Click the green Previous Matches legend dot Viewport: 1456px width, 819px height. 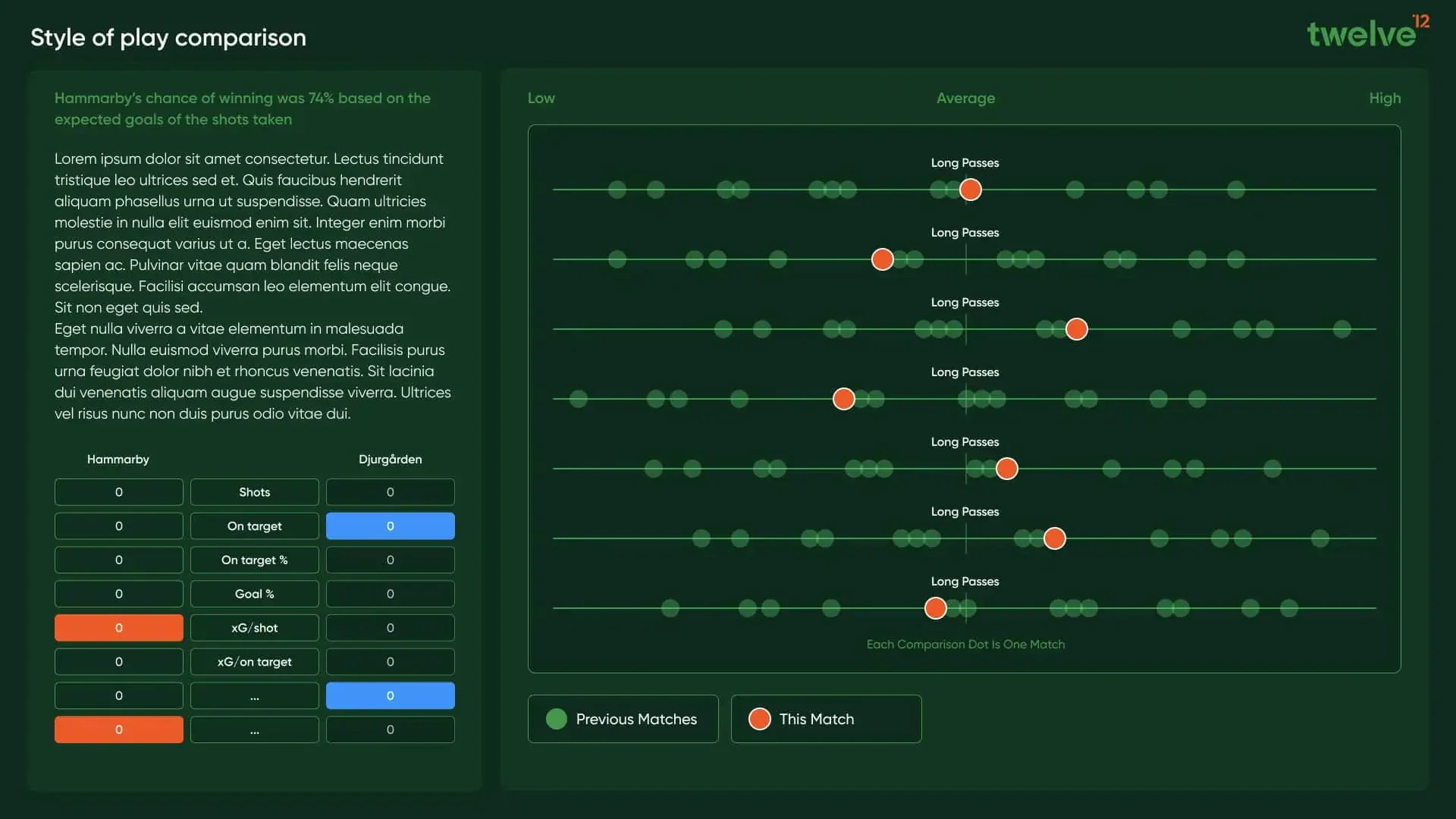[557, 719]
